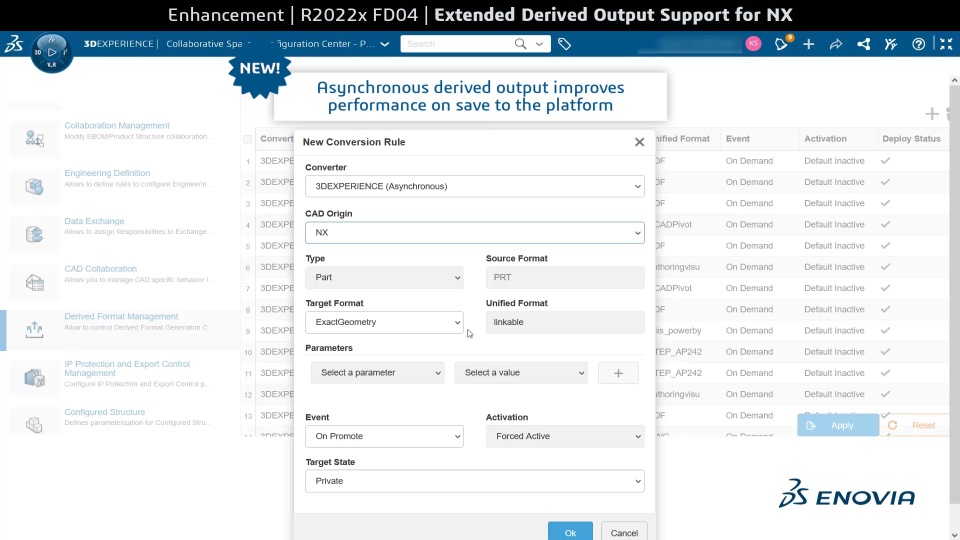Open Data Exchange settings entry
Viewport: 960px width, 540px height.
coord(94,221)
